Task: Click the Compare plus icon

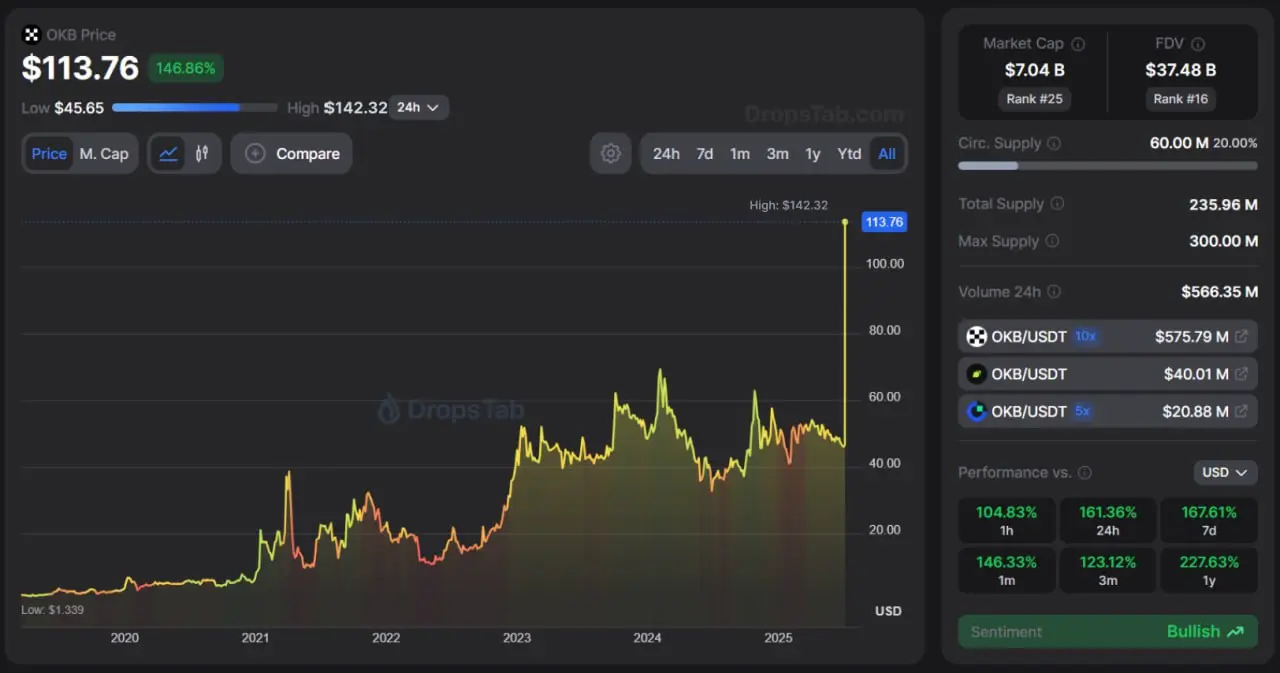Action: pyautogui.click(x=255, y=154)
